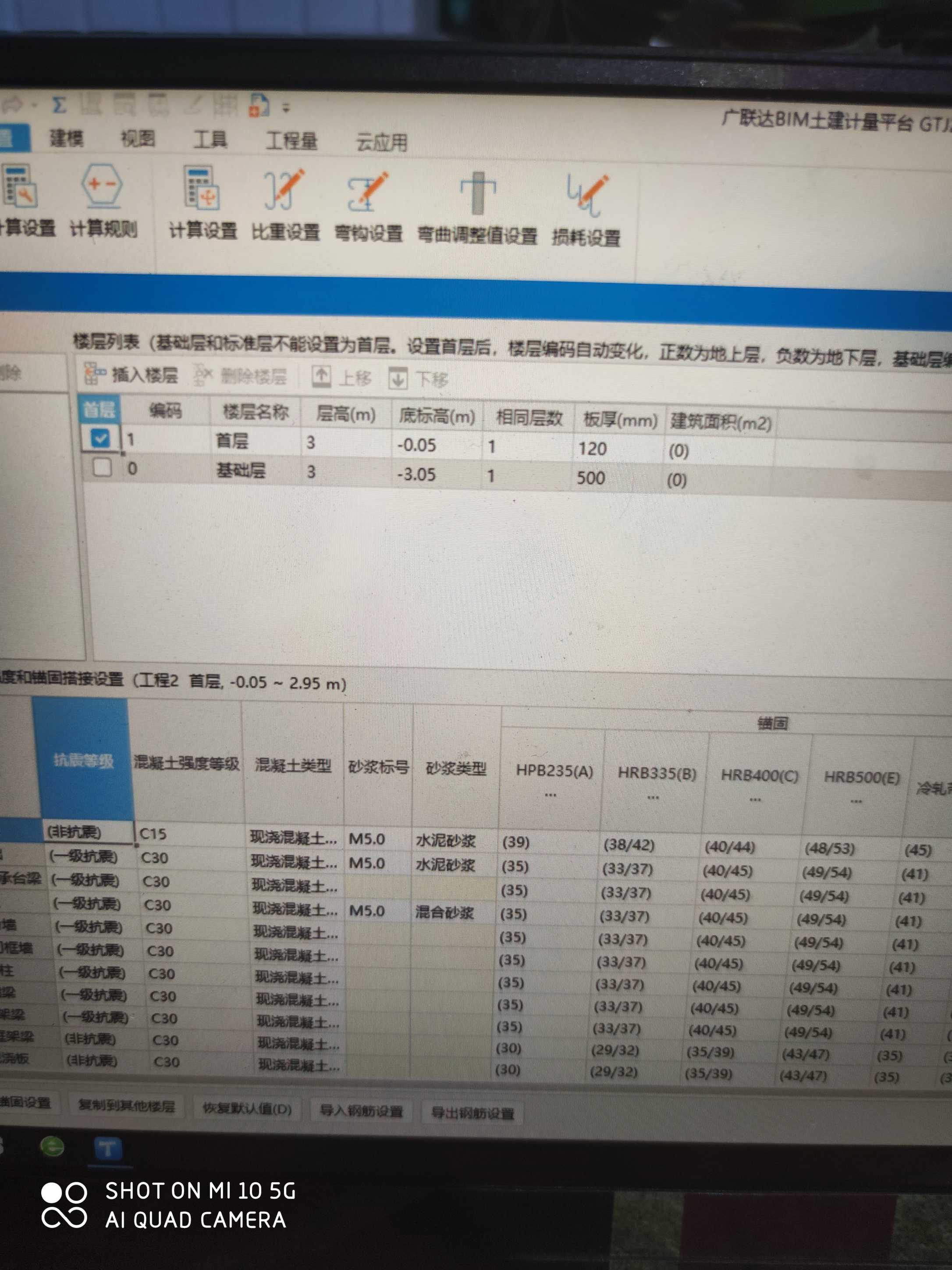This screenshot has width=952, height=1270.
Task: Open 计算规则 in the ribbon
Action: click(x=103, y=201)
